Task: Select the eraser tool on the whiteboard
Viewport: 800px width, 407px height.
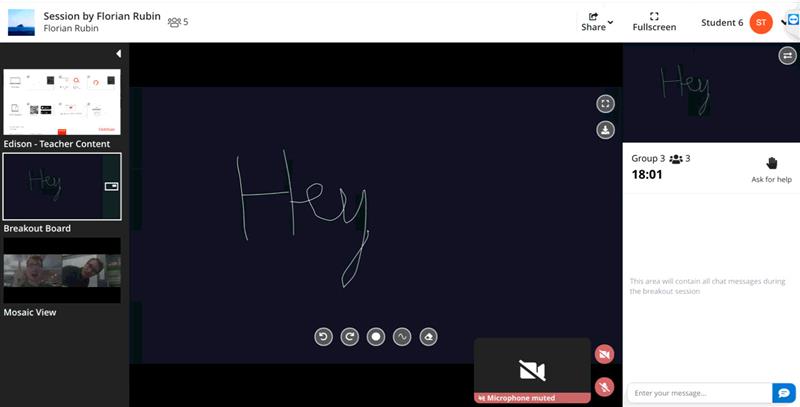Action: point(428,337)
